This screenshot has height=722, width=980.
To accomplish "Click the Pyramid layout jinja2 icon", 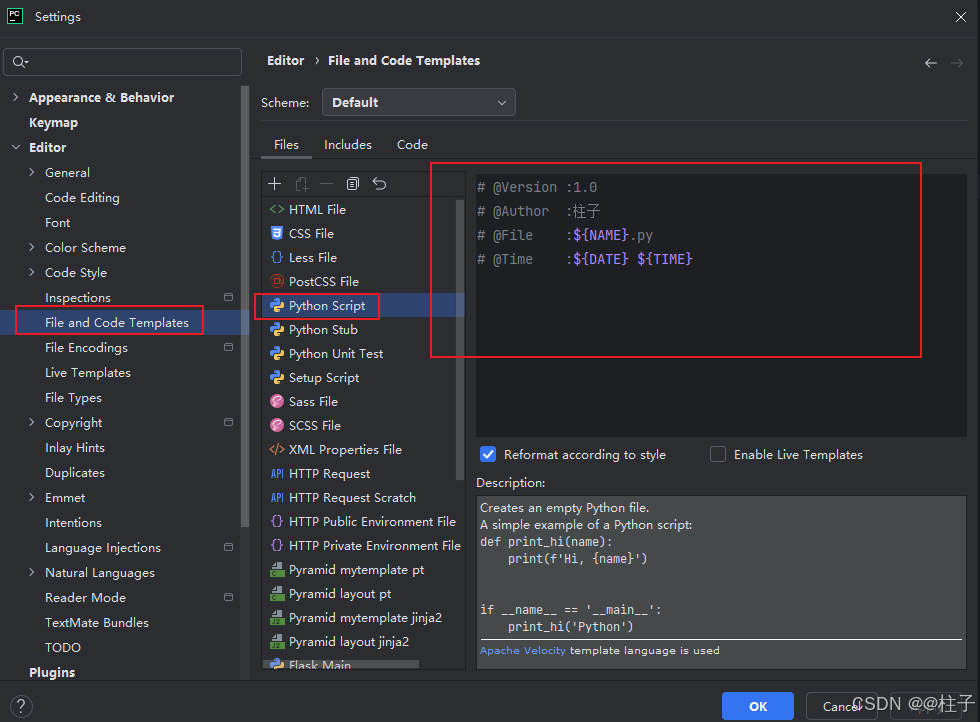I will (277, 642).
